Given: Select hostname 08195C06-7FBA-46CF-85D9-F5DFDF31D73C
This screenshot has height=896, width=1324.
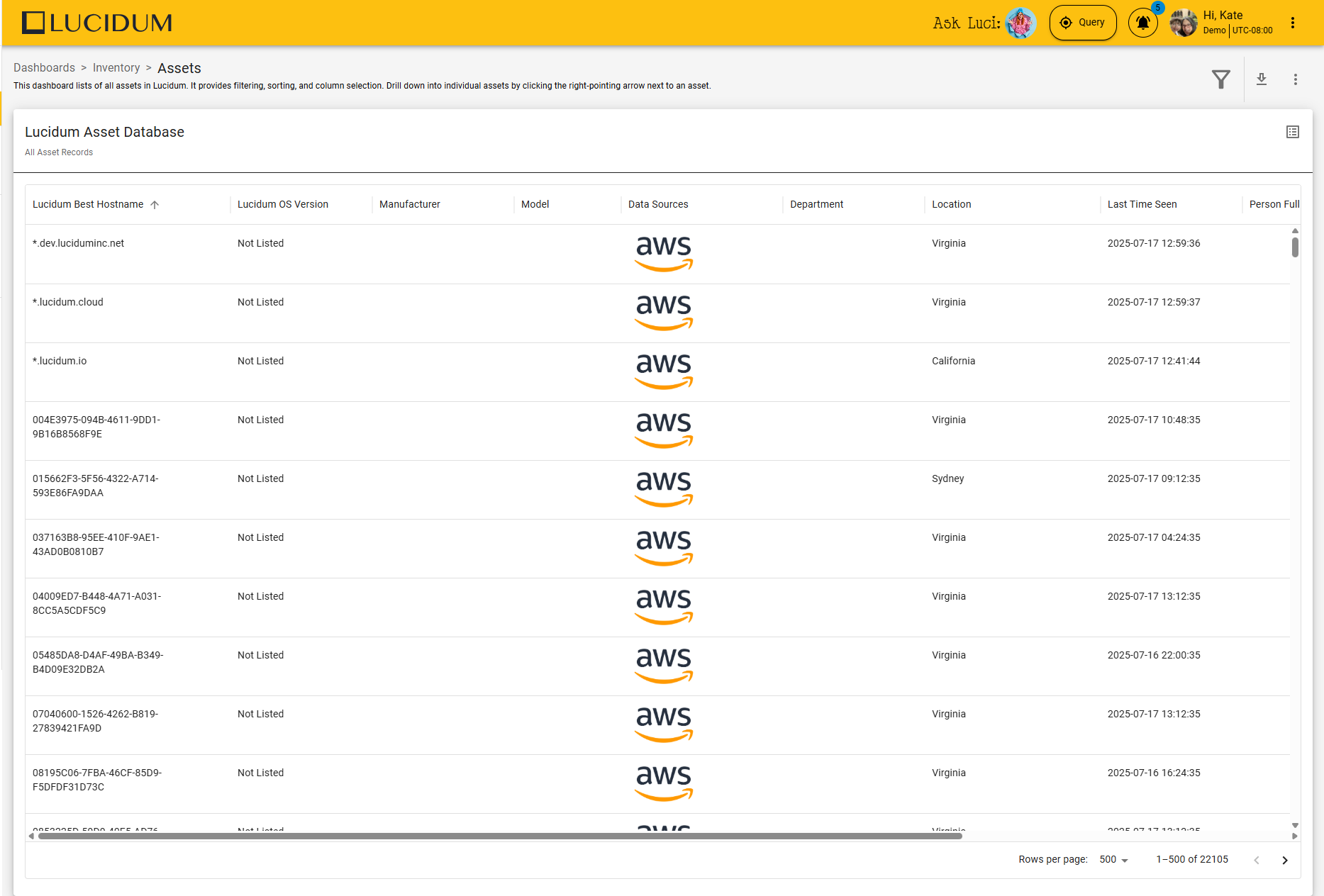Looking at the screenshot, I should click(x=97, y=780).
